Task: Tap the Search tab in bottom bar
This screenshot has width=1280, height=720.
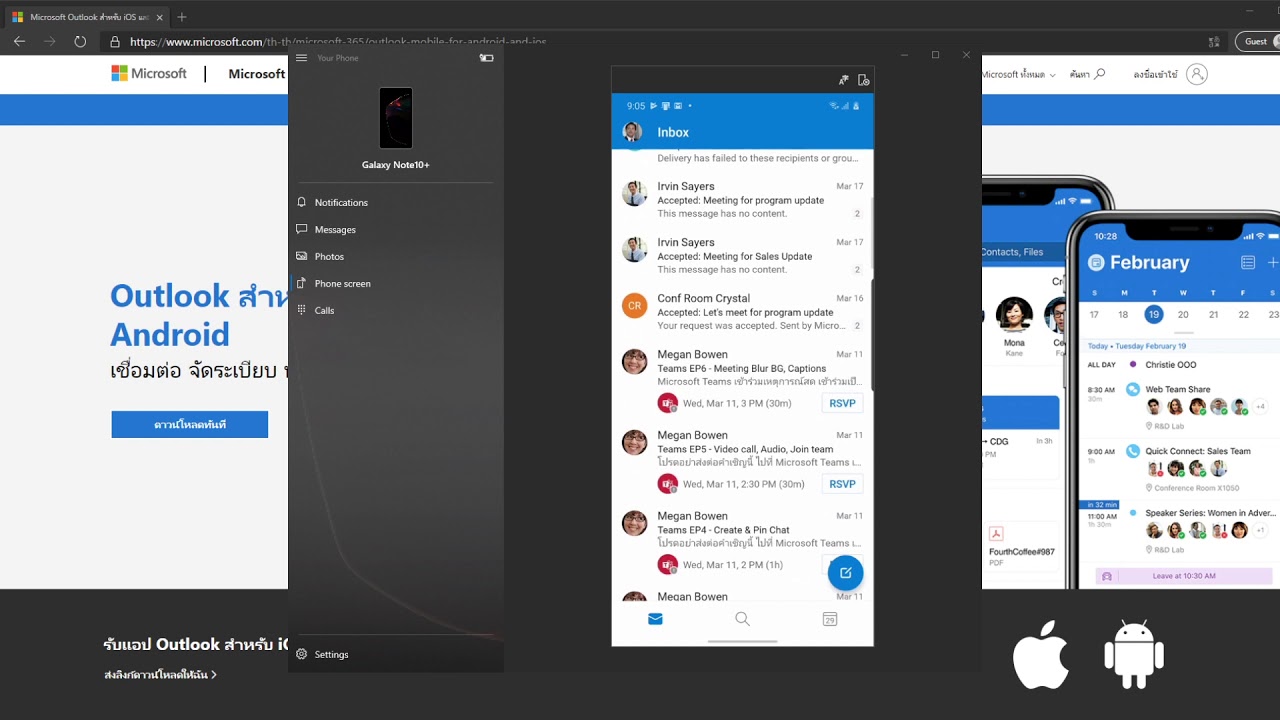Action: click(x=742, y=619)
